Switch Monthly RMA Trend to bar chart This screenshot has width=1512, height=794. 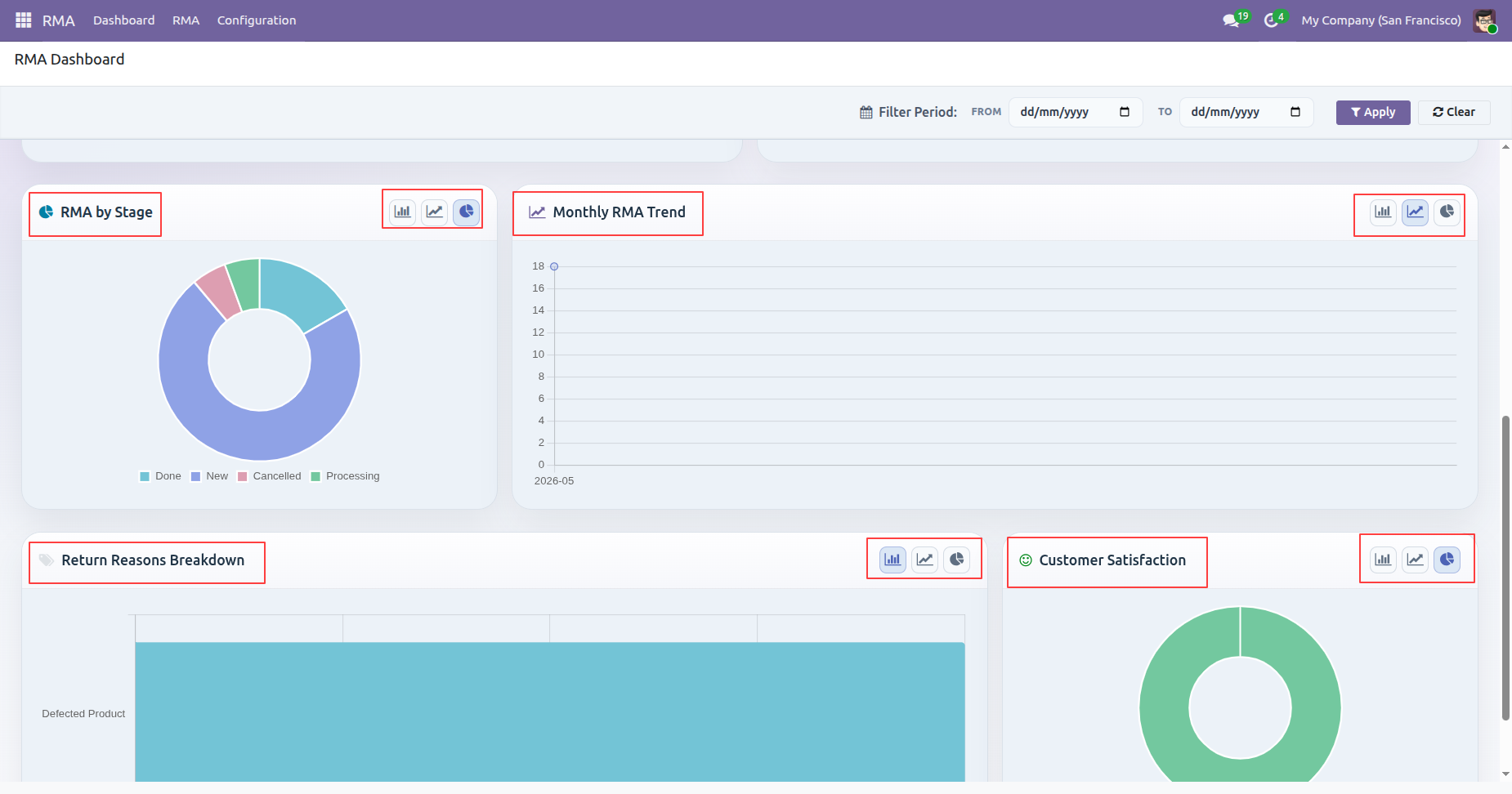(1383, 212)
